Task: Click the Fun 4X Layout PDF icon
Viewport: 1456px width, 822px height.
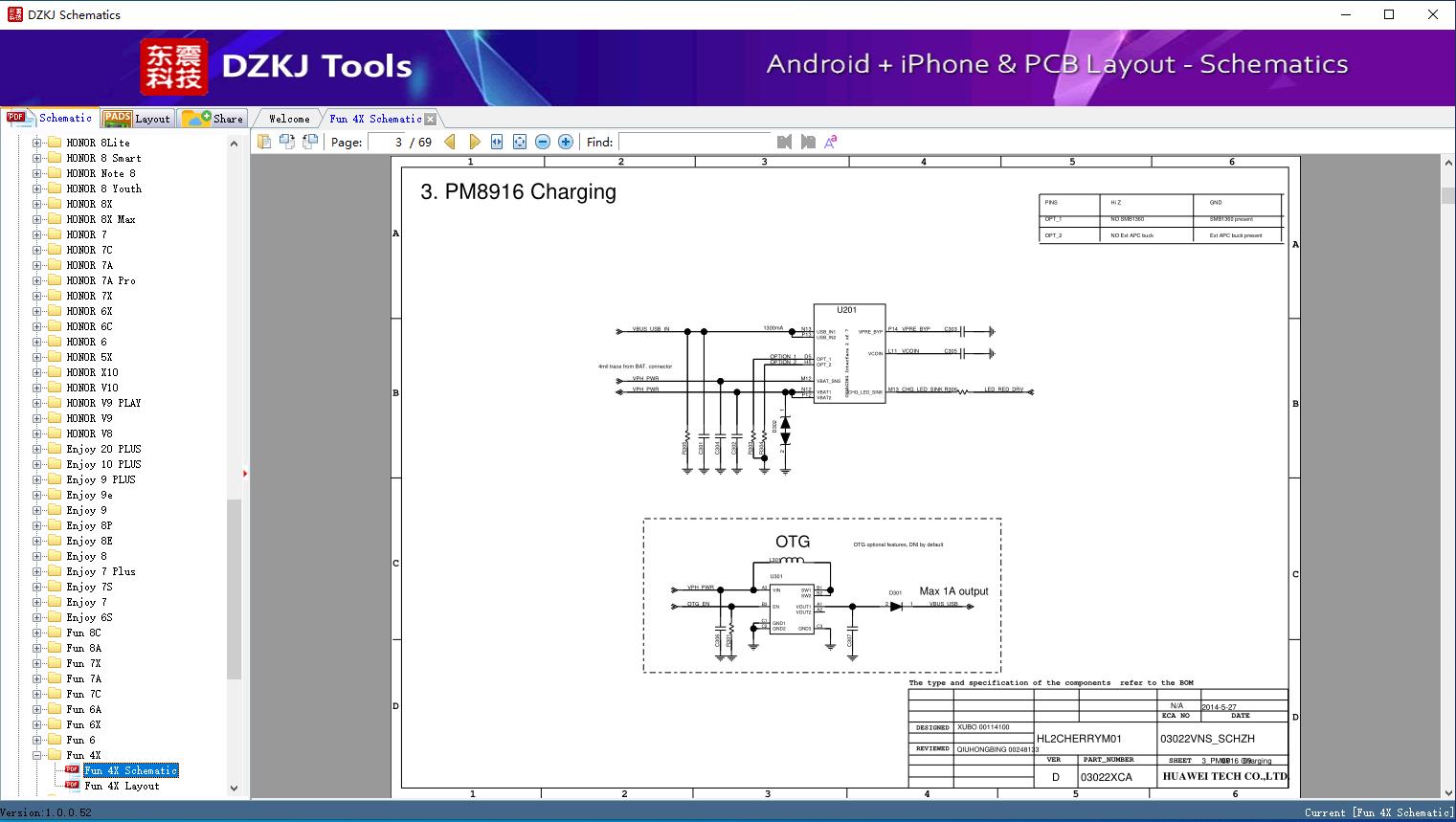Action: [x=72, y=785]
